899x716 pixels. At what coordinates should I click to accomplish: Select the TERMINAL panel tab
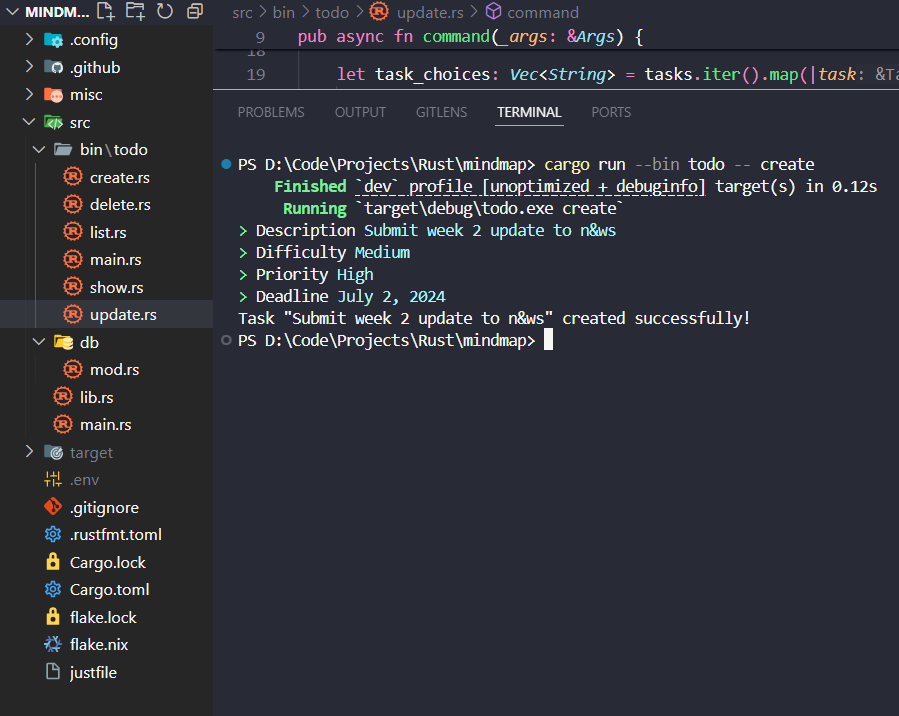529,112
